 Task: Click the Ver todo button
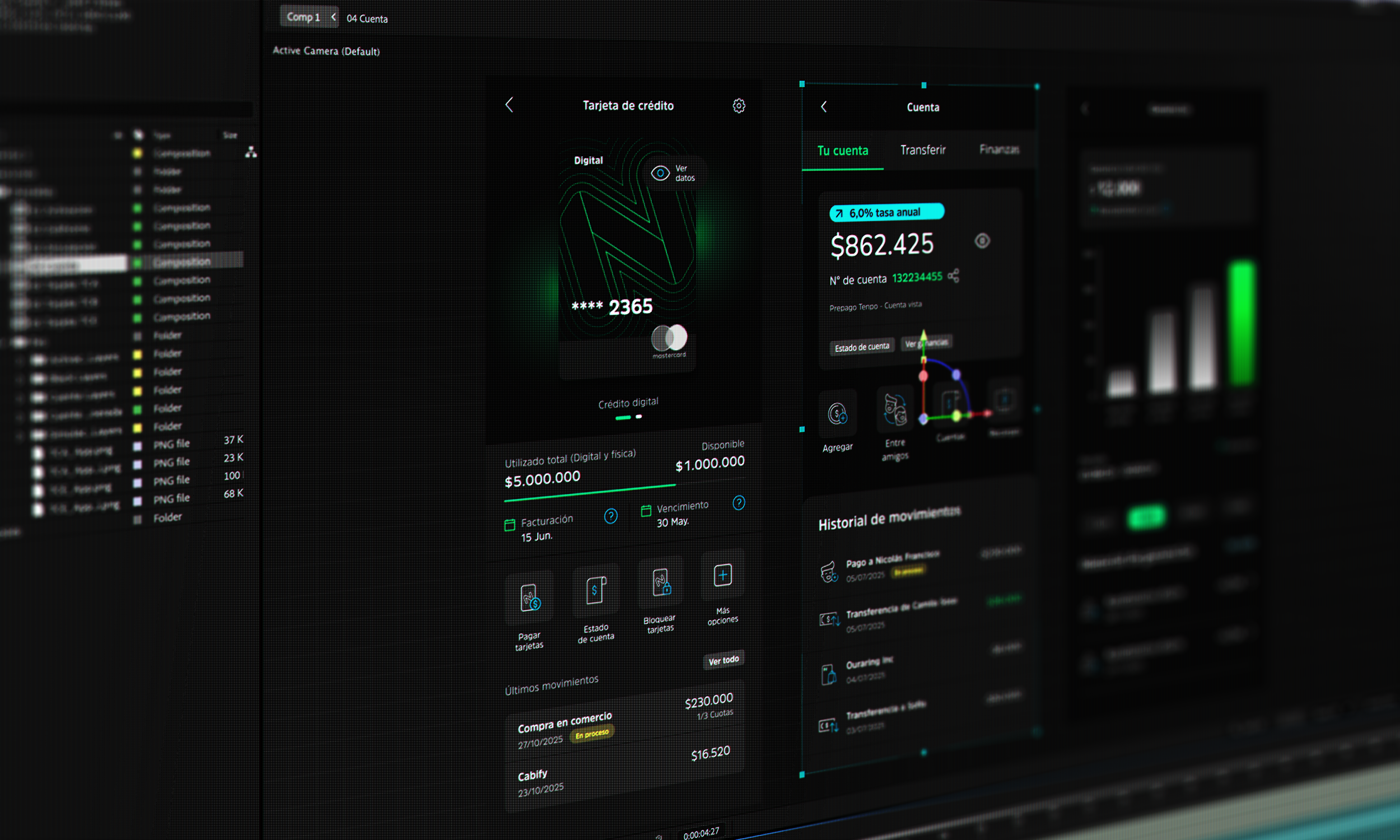click(724, 661)
